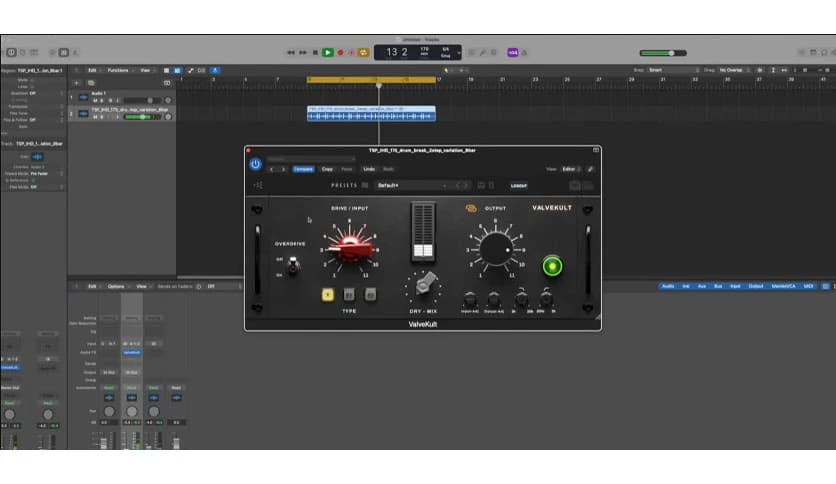Click the add track plus button
This screenshot has height=484, width=836.
pos(77,83)
